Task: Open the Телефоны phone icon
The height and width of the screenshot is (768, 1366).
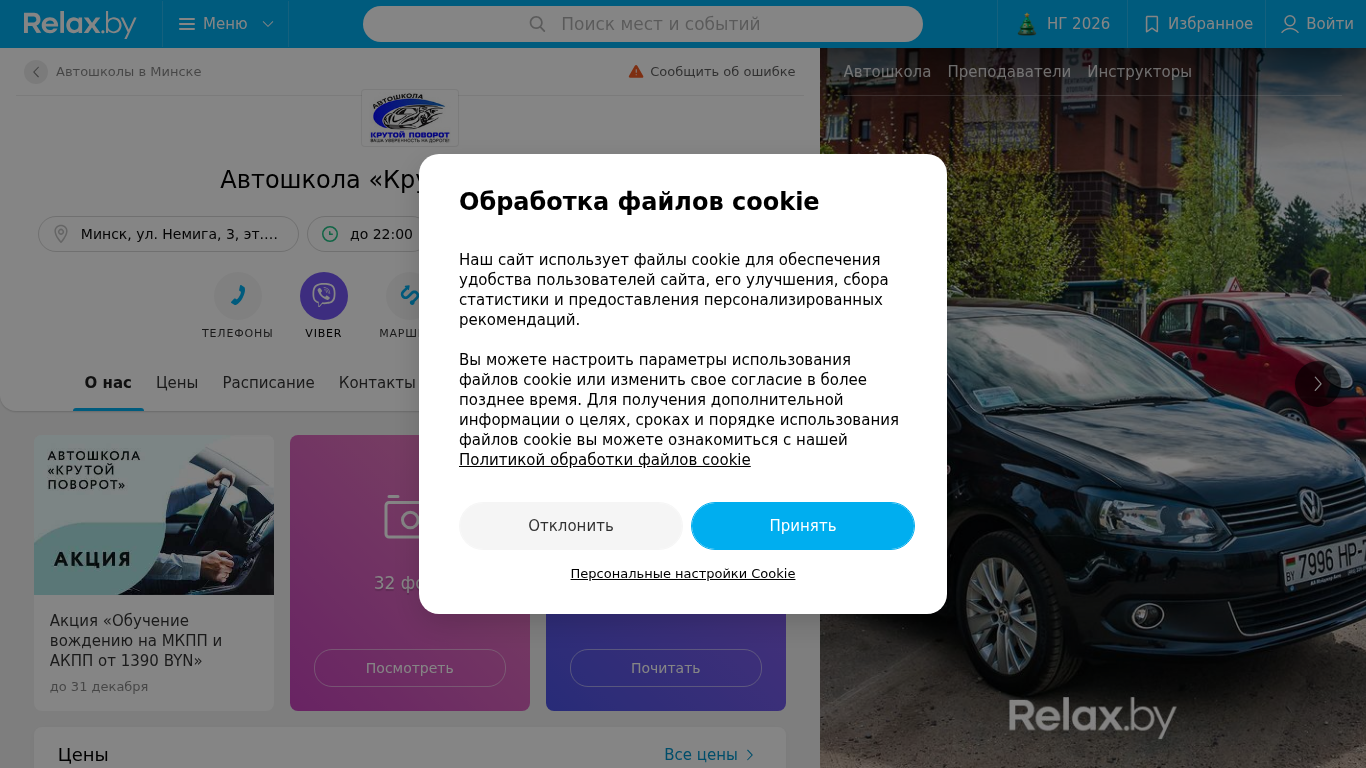Action: coord(238,296)
